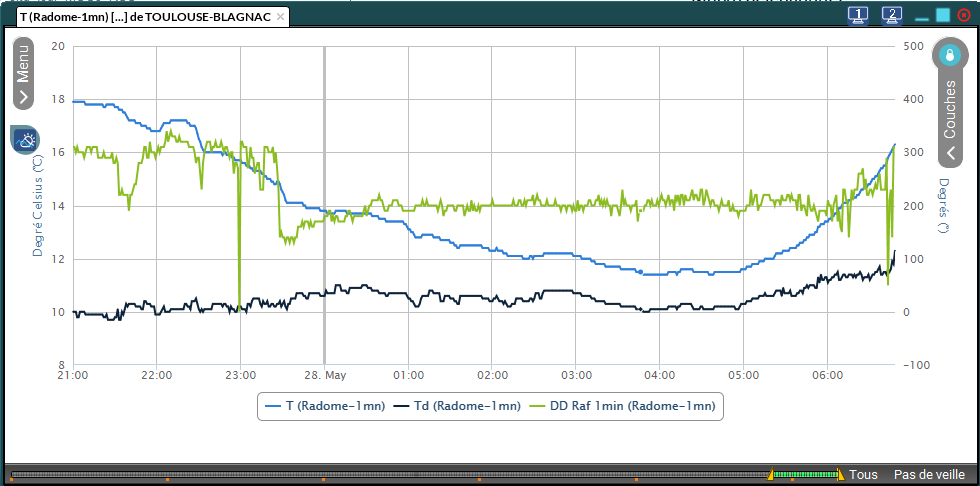Viewport: 980px width, 486px height.
Task: Maximize the window with the cyan square
Action: (942, 15)
